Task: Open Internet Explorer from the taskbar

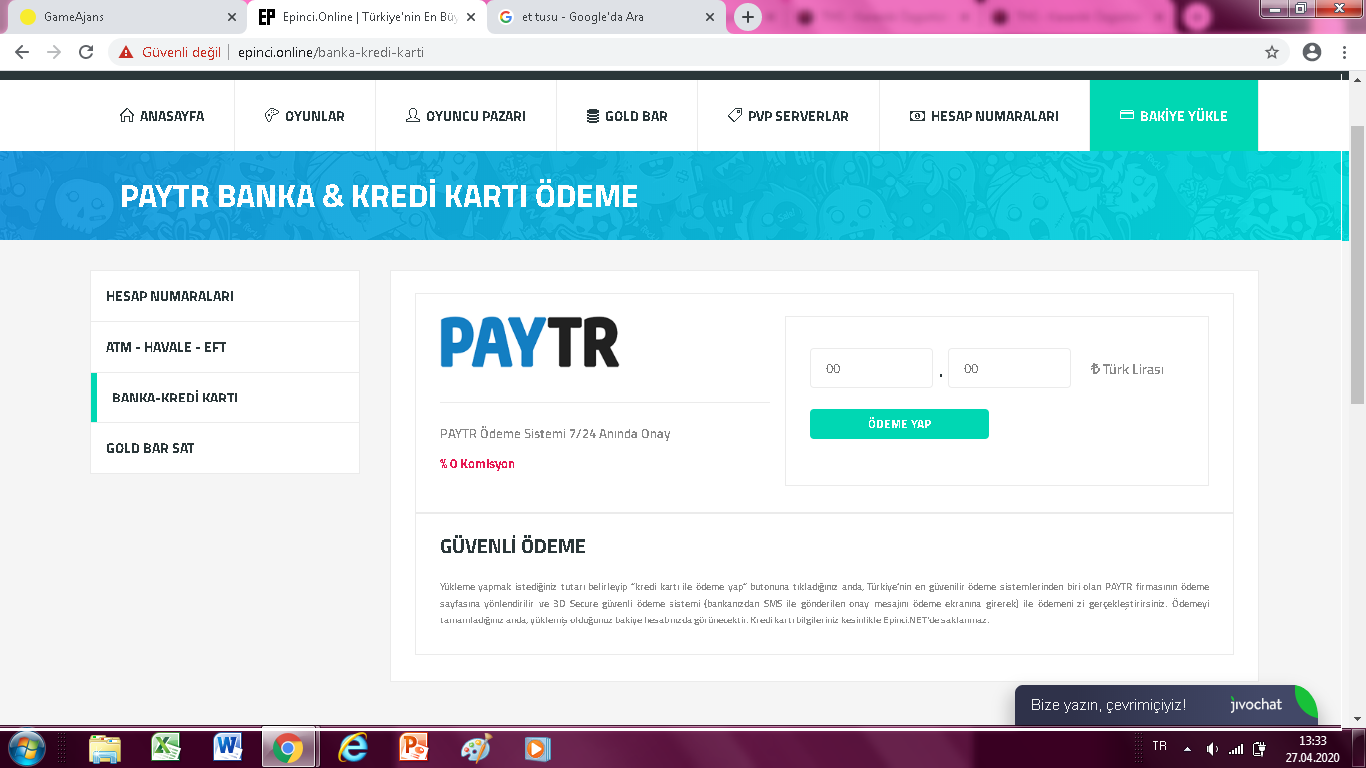Action: click(x=352, y=747)
